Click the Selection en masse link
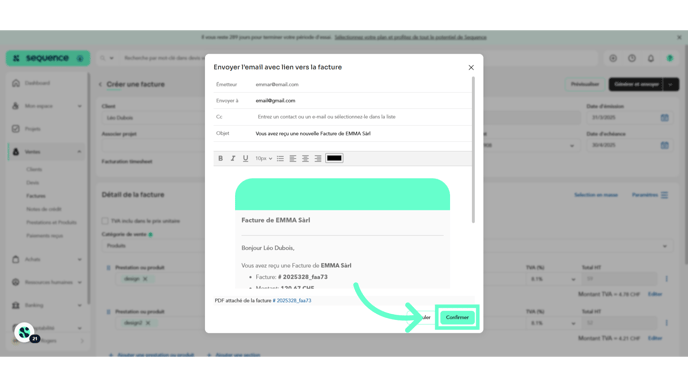This screenshot has width=688, height=387. tap(596, 195)
